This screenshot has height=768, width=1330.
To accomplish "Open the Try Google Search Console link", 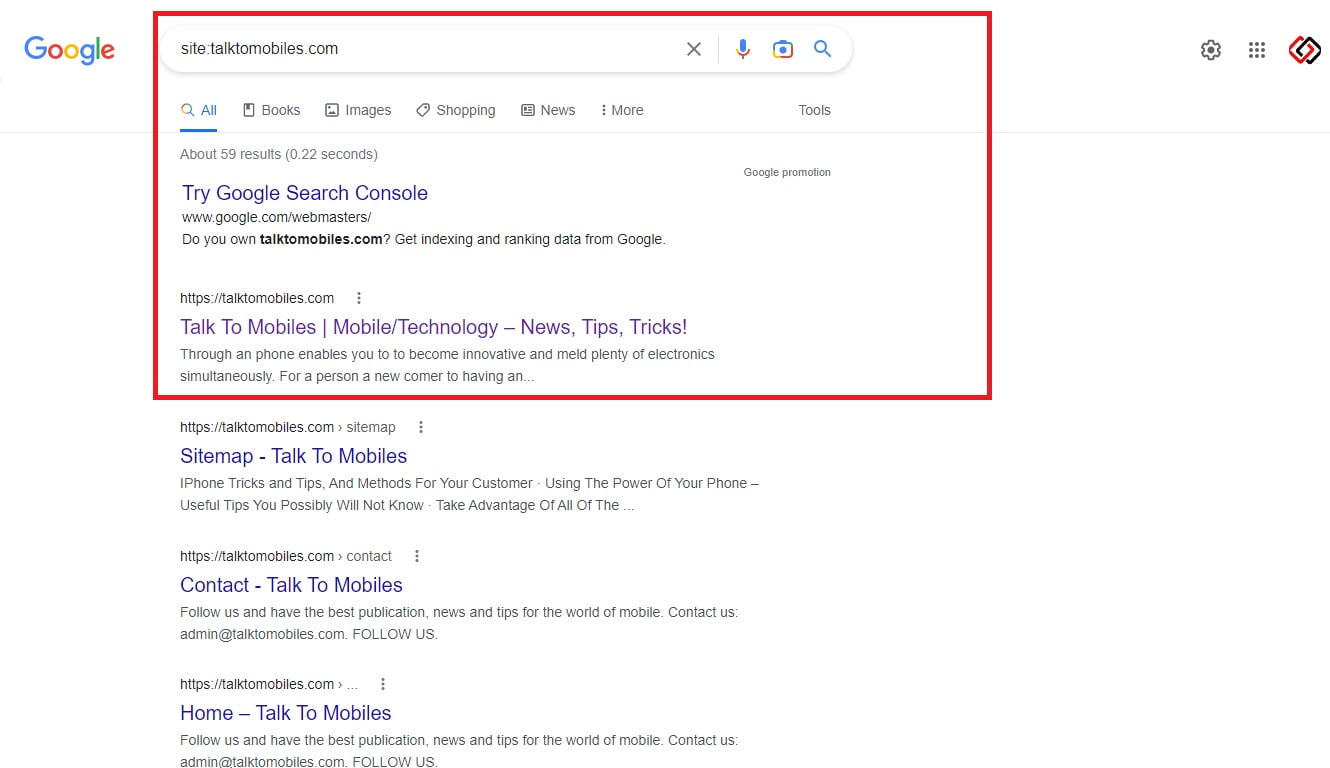I will (305, 193).
